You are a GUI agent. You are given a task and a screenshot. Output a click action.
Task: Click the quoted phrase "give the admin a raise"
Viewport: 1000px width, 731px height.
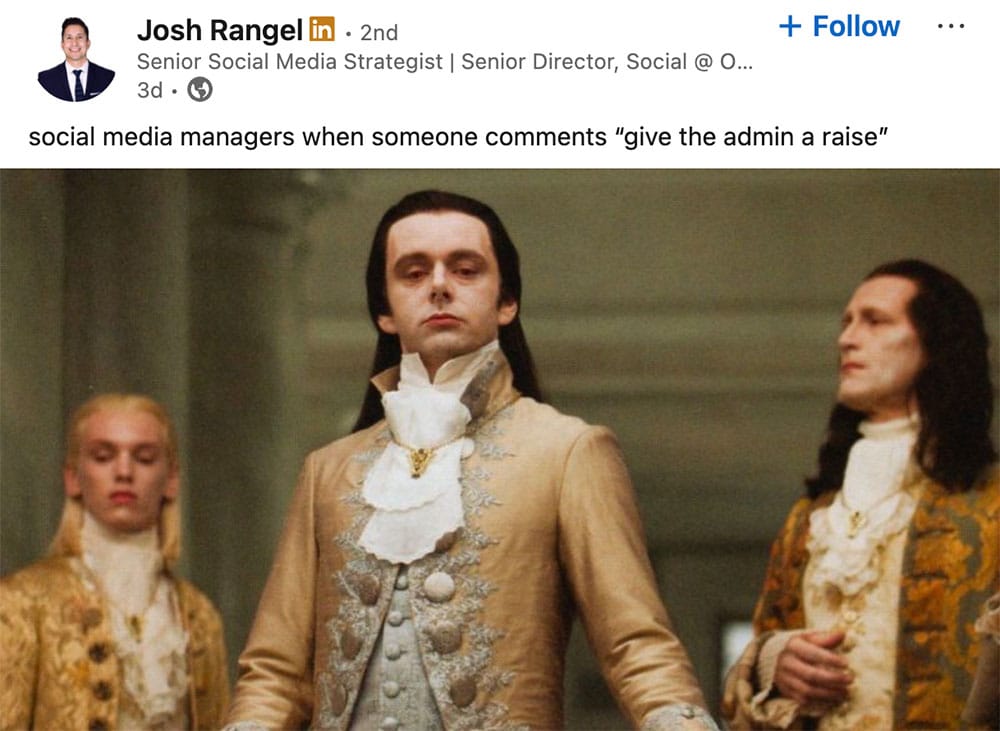coord(751,137)
